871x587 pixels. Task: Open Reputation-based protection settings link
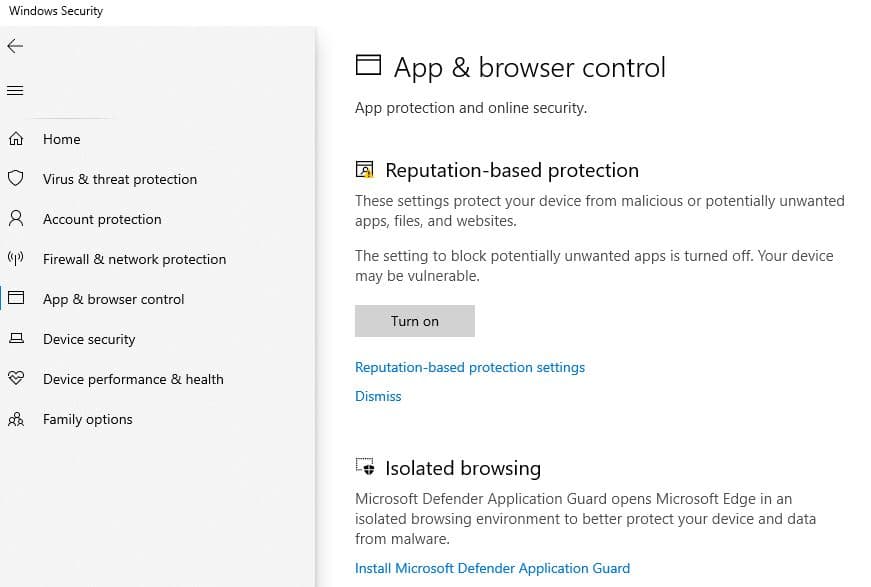coord(470,367)
